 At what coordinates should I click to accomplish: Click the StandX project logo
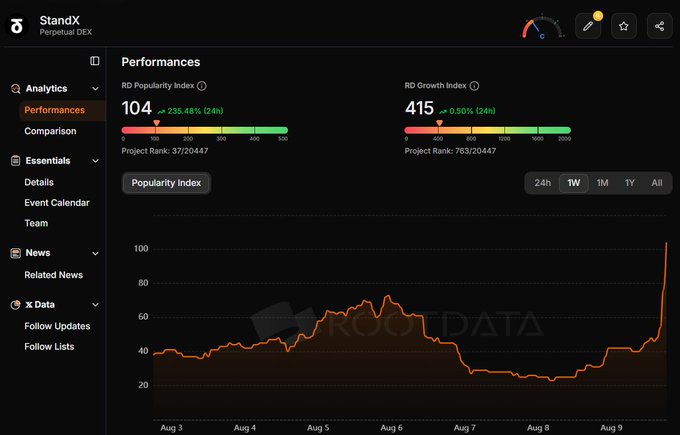pyautogui.click(x=16, y=26)
